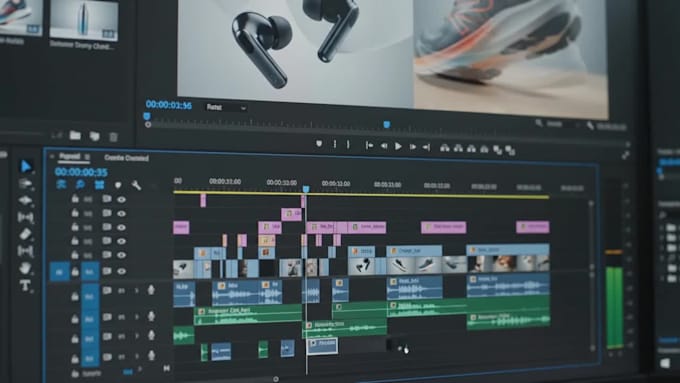This screenshot has height=383, width=680.
Task: Select the Razor tool
Action: 25,234
